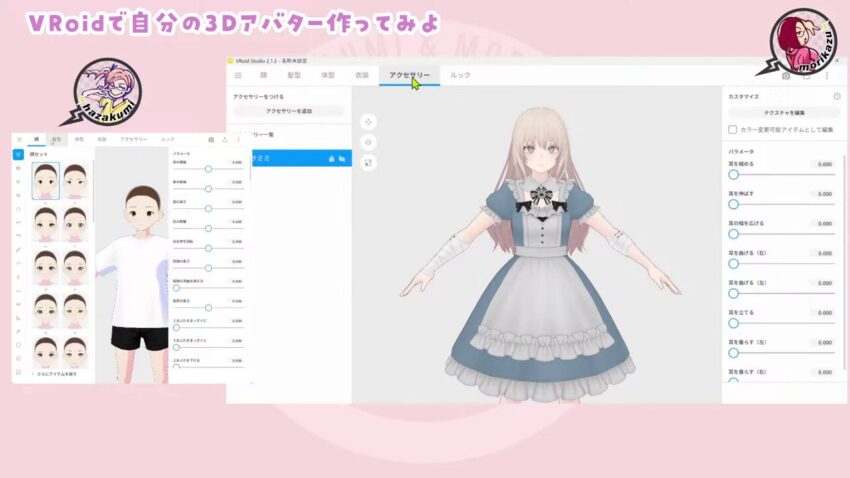The height and width of the screenshot is (478, 850).
Task: Switch to the ルック tab in the small window
Action: (168, 139)
